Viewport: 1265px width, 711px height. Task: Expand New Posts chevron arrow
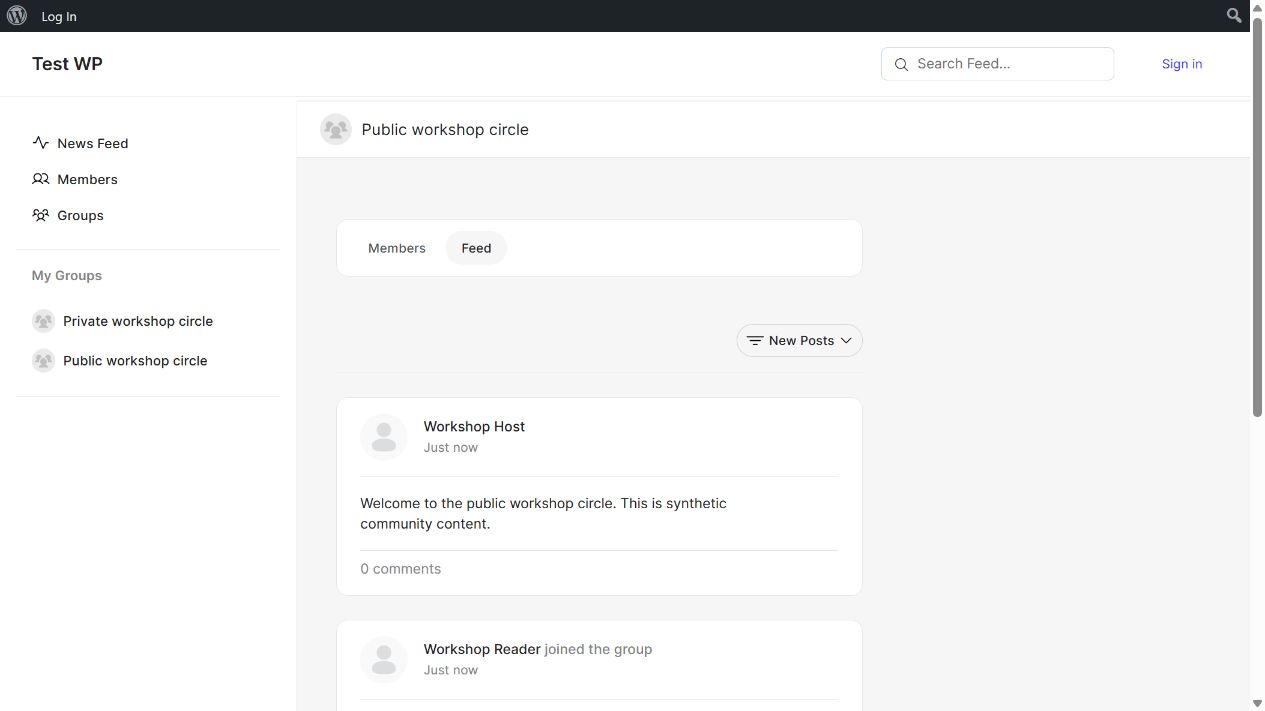(846, 341)
